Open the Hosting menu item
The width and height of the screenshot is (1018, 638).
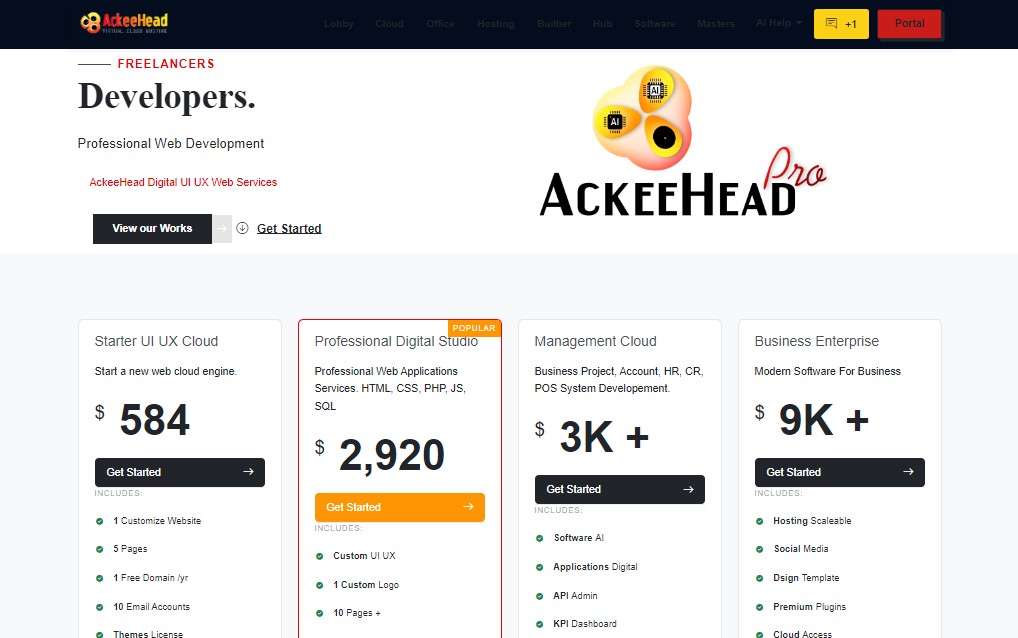pyautogui.click(x=495, y=24)
